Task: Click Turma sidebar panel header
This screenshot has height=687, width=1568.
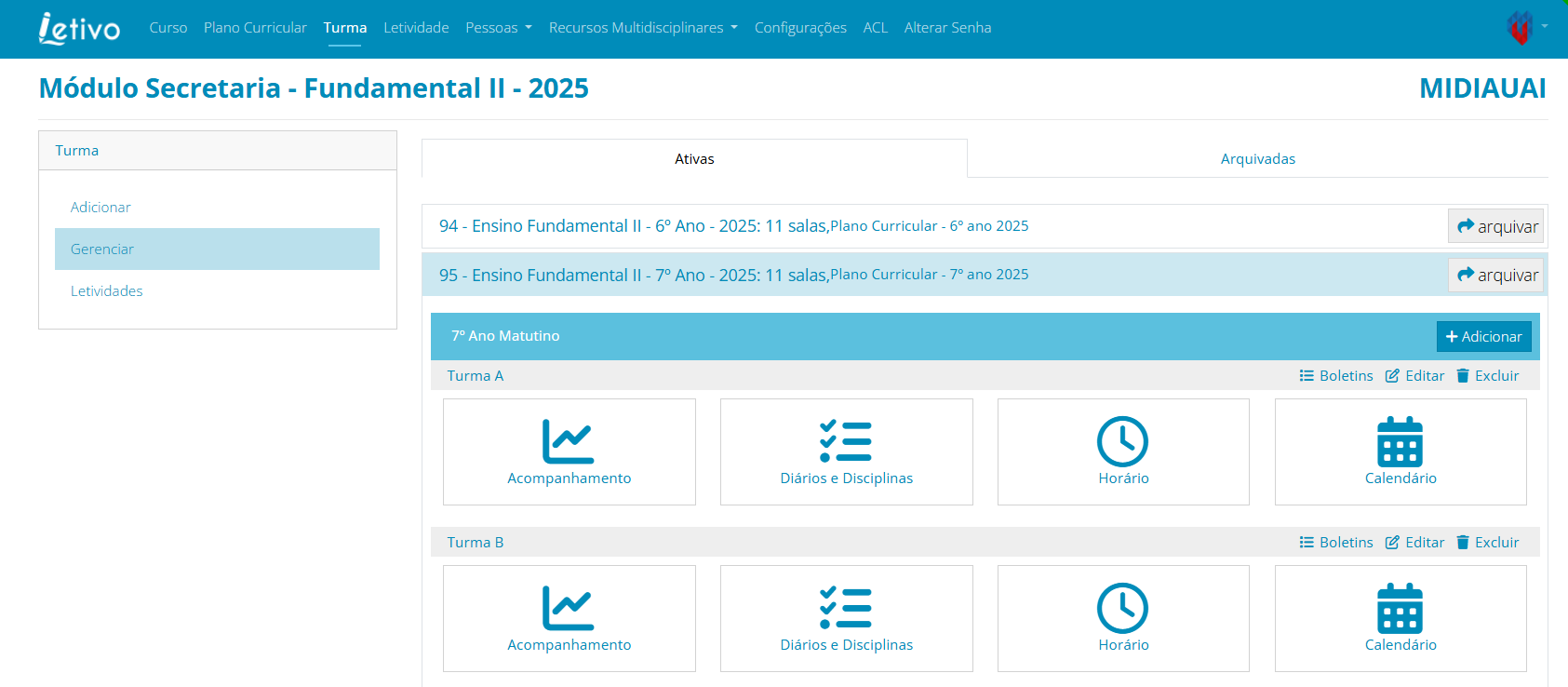Action: pos(218,151)
